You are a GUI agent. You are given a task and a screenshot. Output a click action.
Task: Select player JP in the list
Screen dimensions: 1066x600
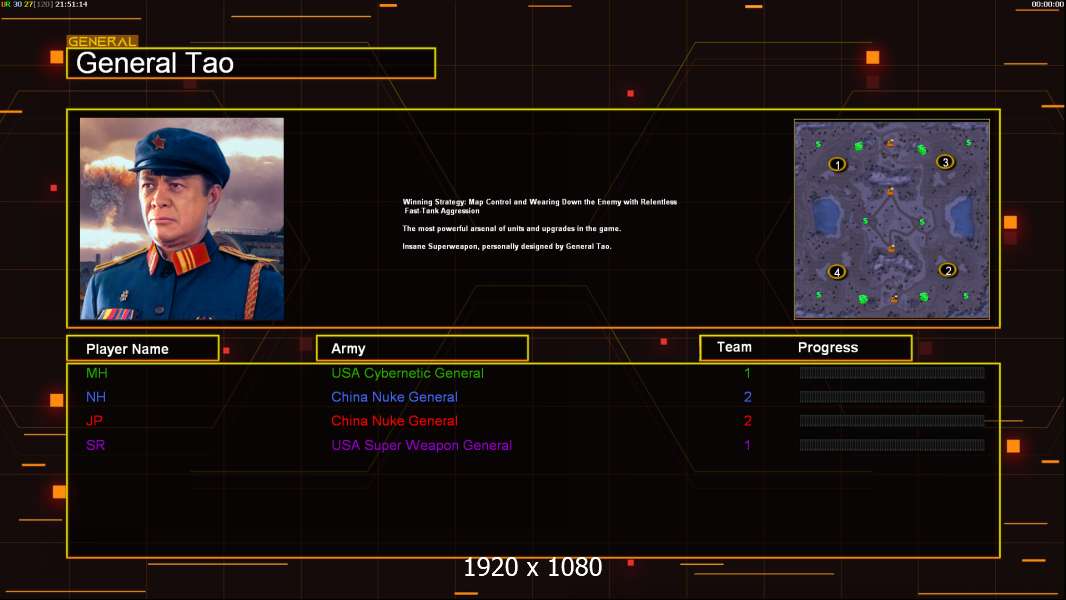[94, 421]
